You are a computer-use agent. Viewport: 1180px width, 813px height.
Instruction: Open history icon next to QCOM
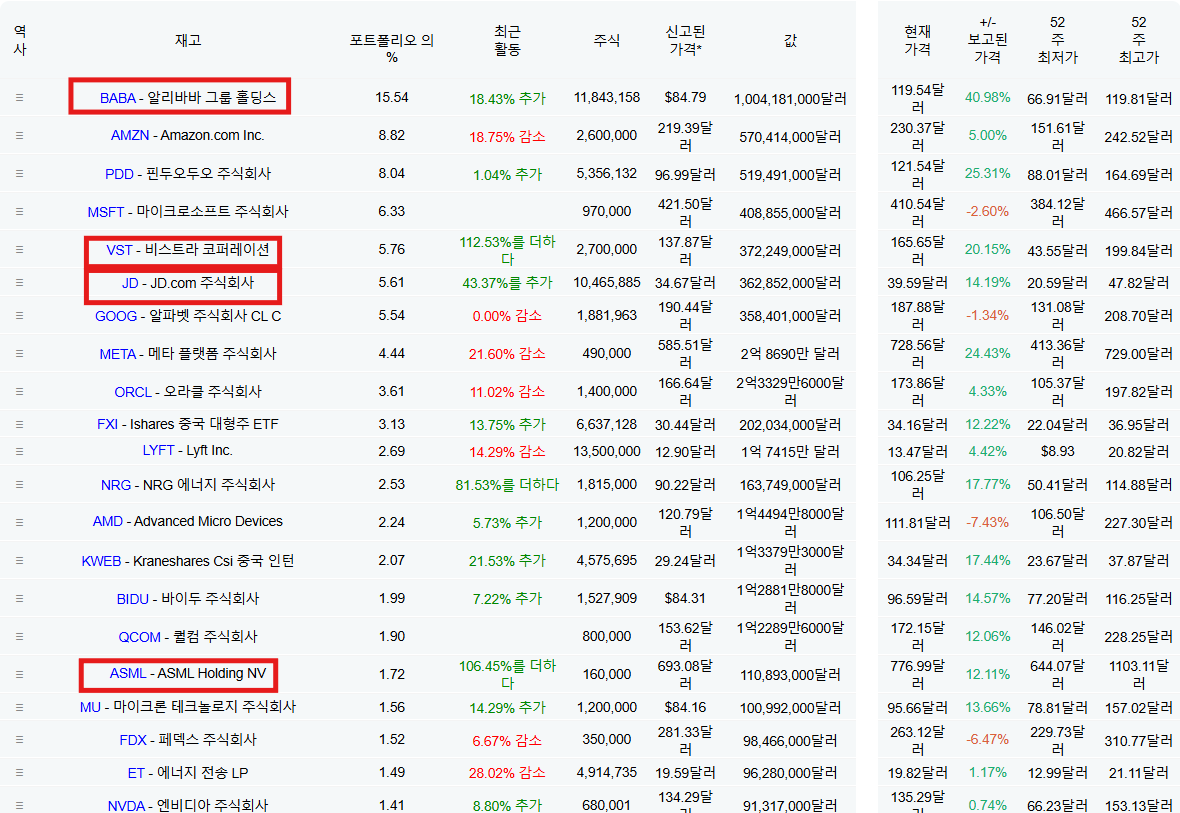(x=19, y=636)
